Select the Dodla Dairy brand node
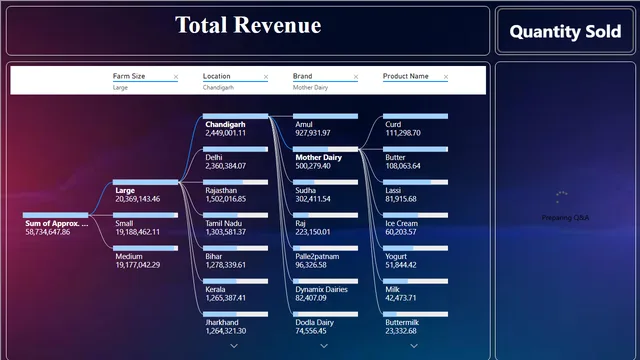 pyautogui.click(x=325, y=324)
